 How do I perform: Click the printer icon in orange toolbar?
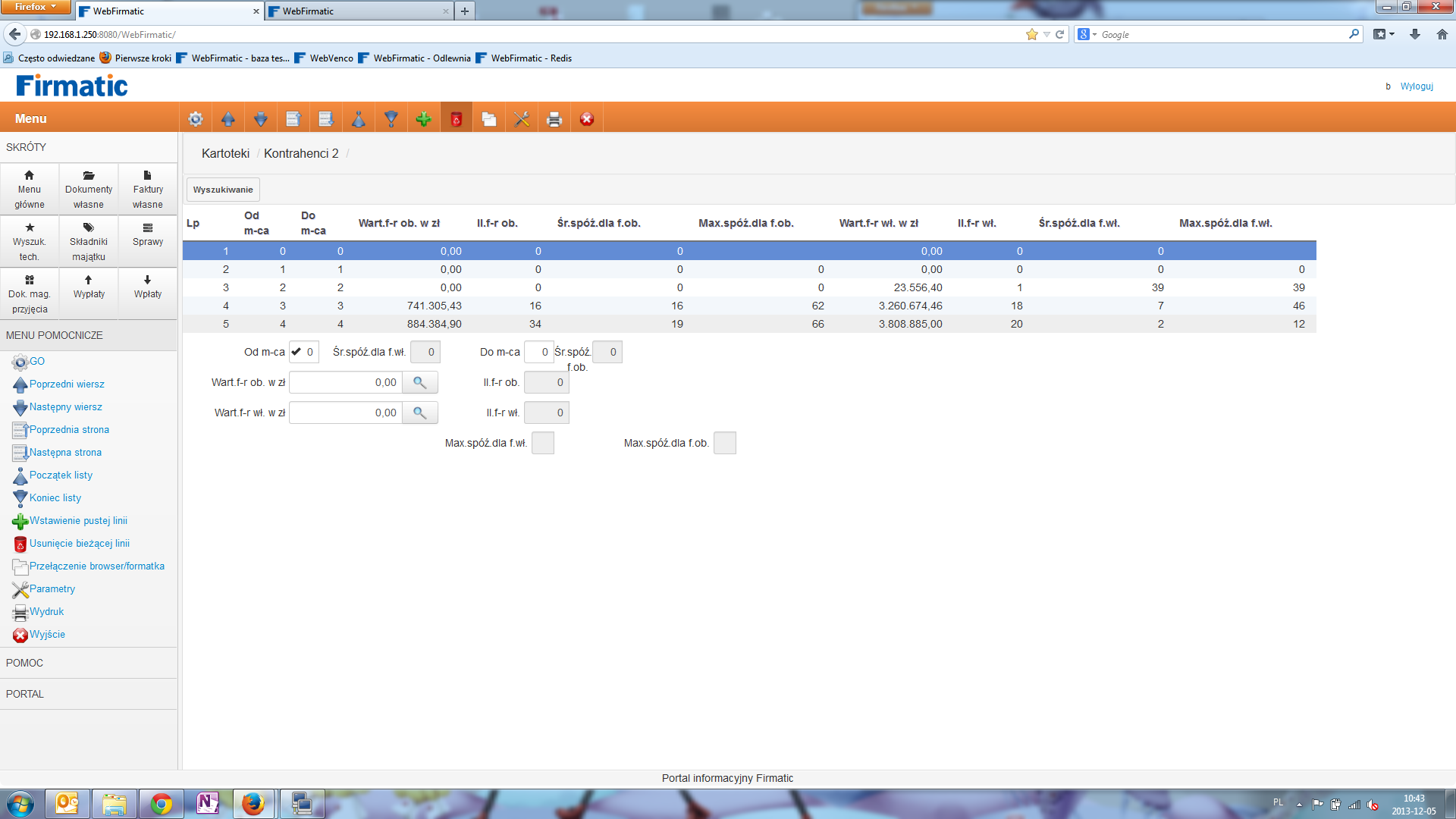coord(554,119)
